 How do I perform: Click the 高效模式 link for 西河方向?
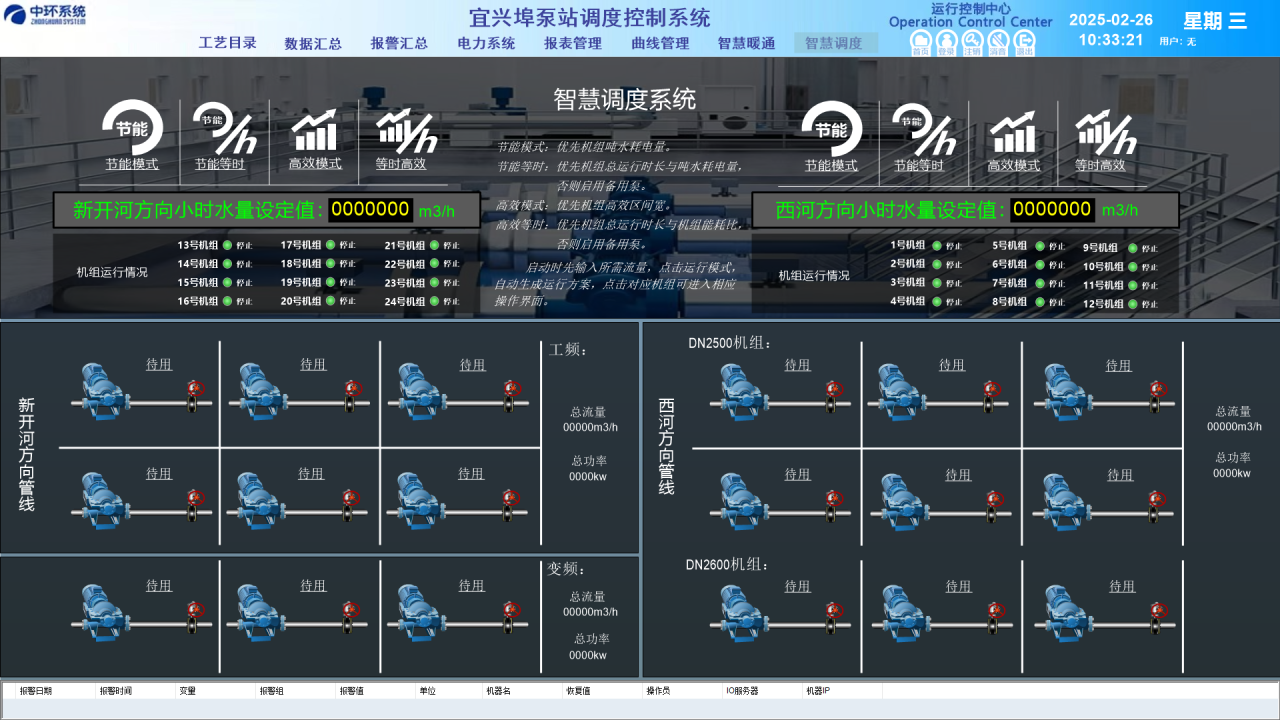coord(1014,165)
